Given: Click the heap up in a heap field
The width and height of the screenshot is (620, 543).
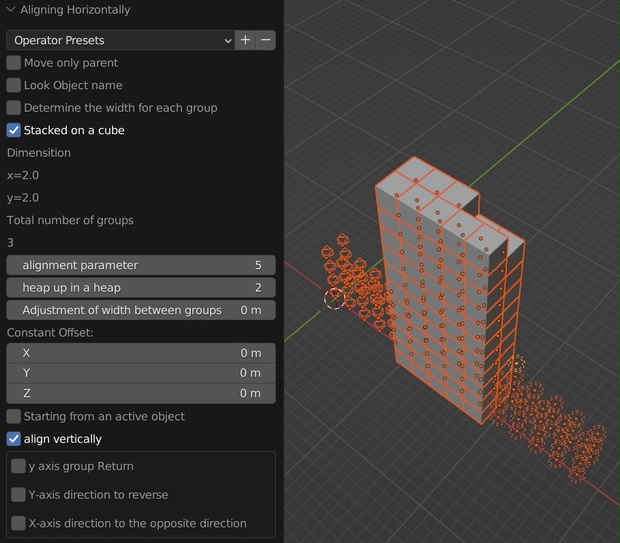Looking at the screenshot, I should 141,288.
